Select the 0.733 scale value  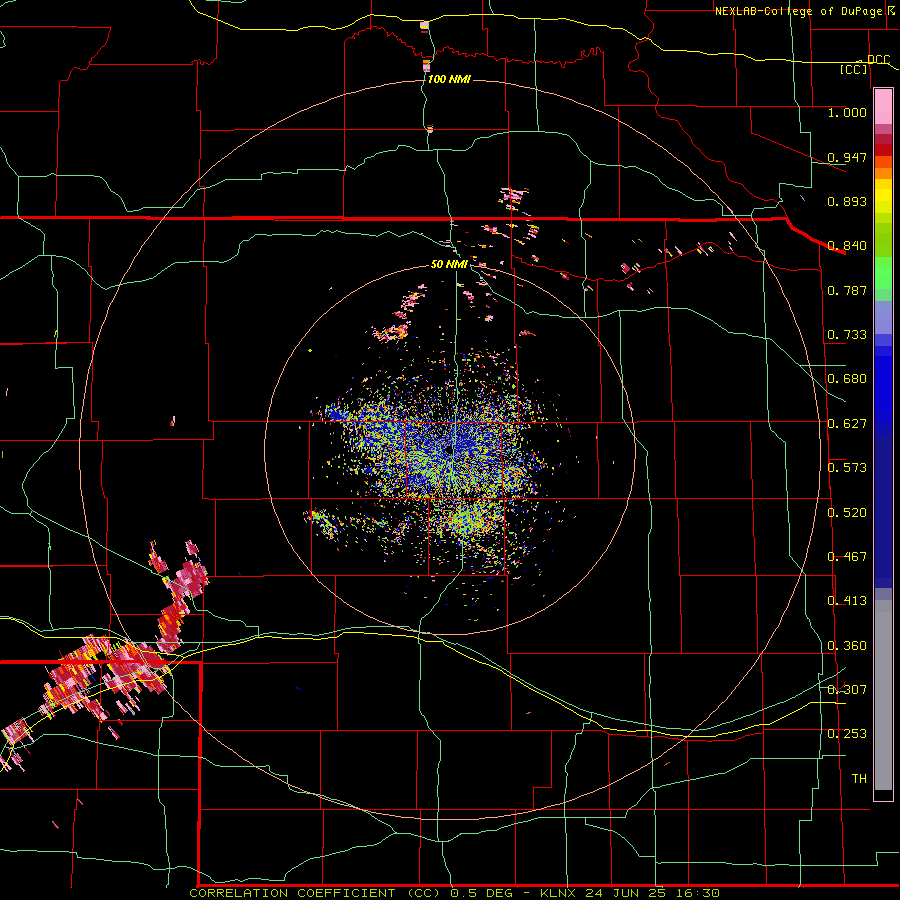click(847, 335)
